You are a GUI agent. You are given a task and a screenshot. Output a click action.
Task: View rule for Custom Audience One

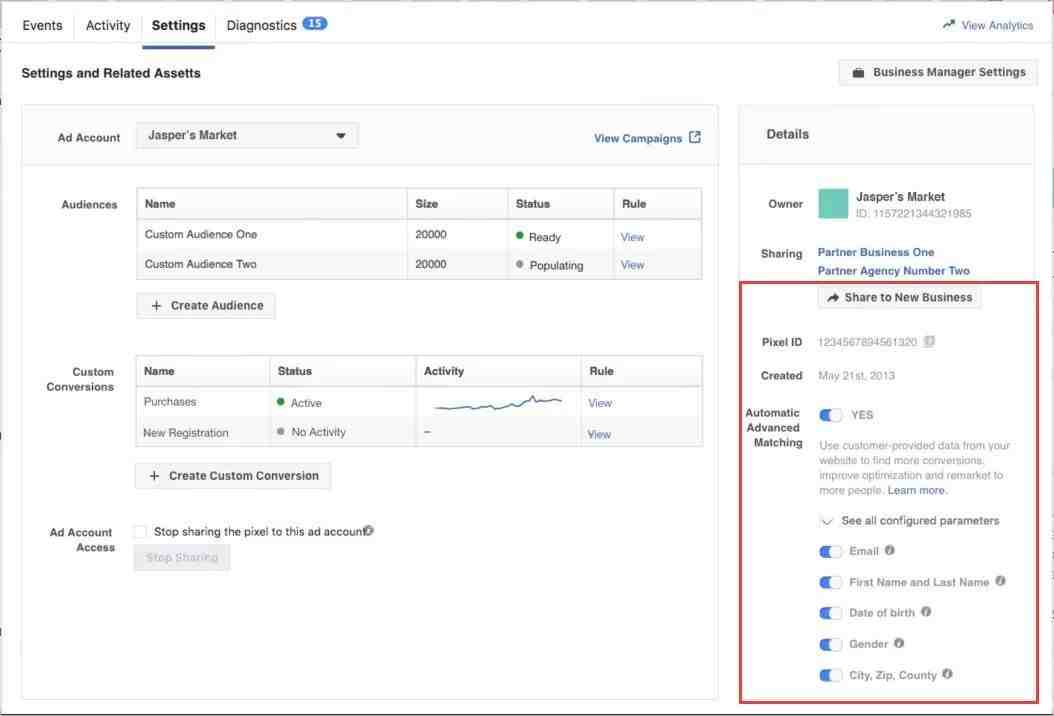tap(633, 237)
